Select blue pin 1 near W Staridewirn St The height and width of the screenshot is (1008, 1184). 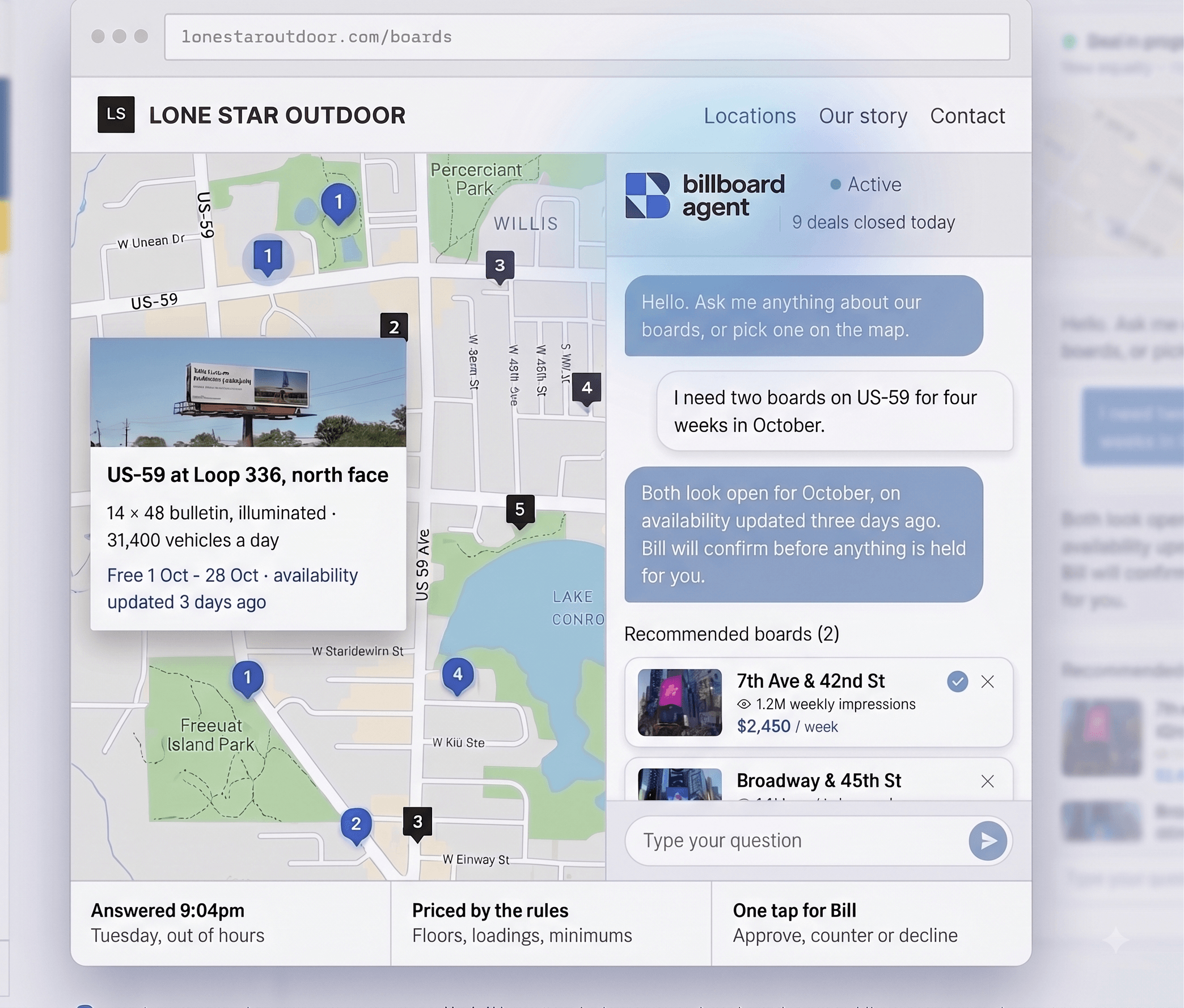(247, 679)
